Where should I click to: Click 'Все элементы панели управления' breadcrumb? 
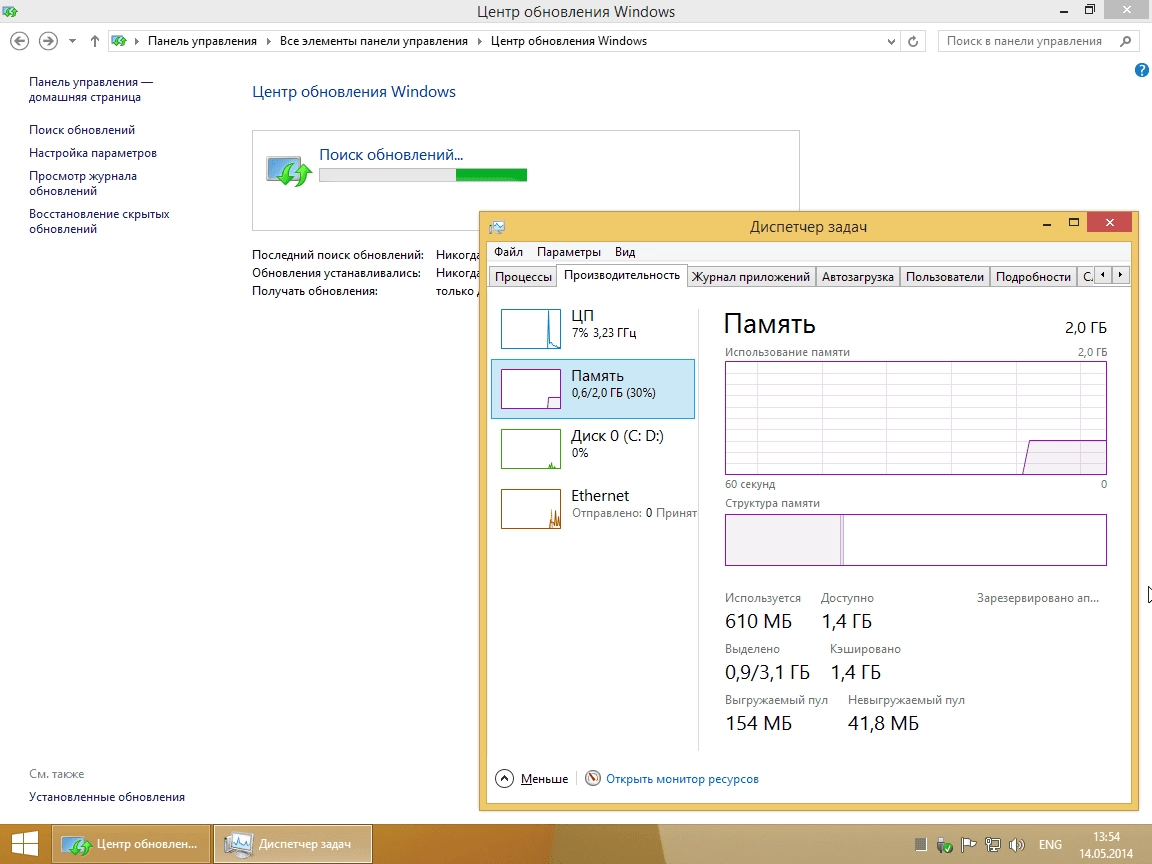(373, 41)
